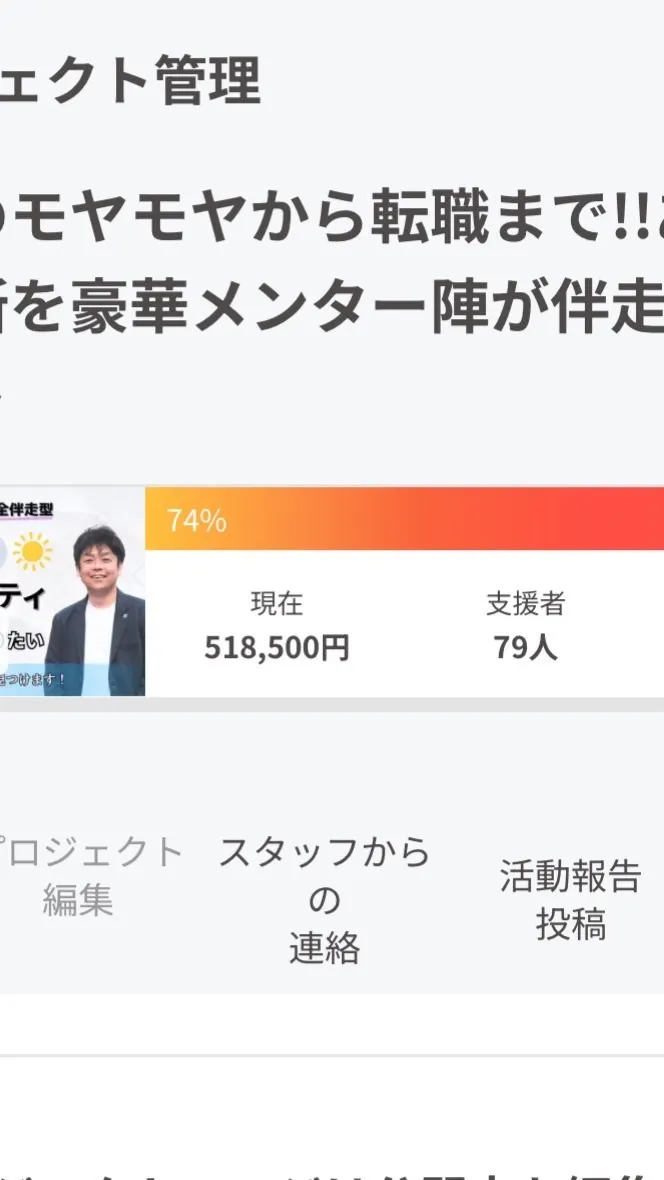Click the 支援者 label
This screenshot has width=664, height=1180.
[x=525, y=604]
